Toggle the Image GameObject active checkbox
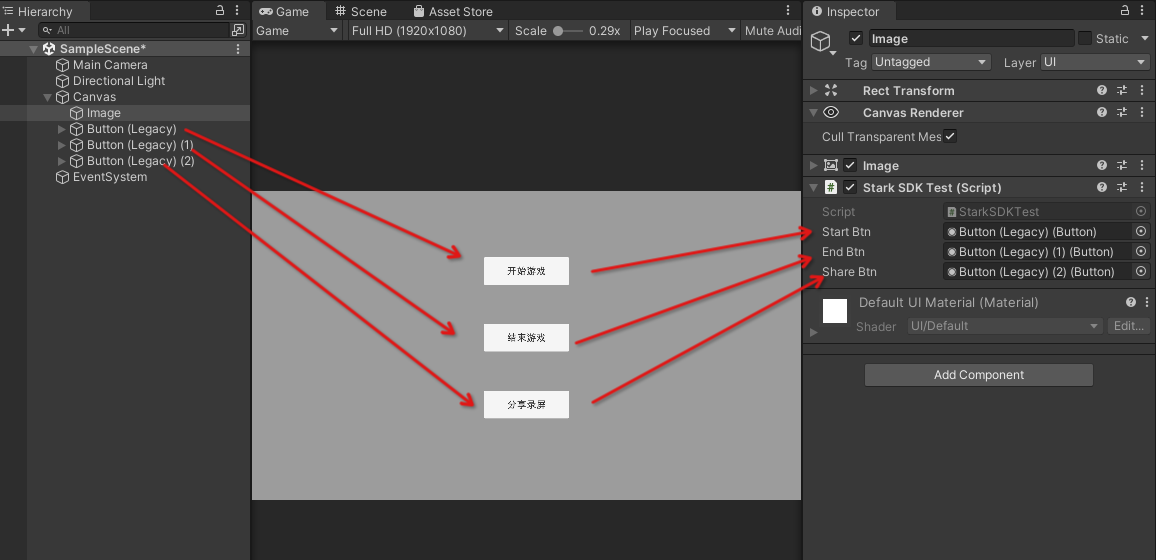1156x560 pixels. pos(856,38)
